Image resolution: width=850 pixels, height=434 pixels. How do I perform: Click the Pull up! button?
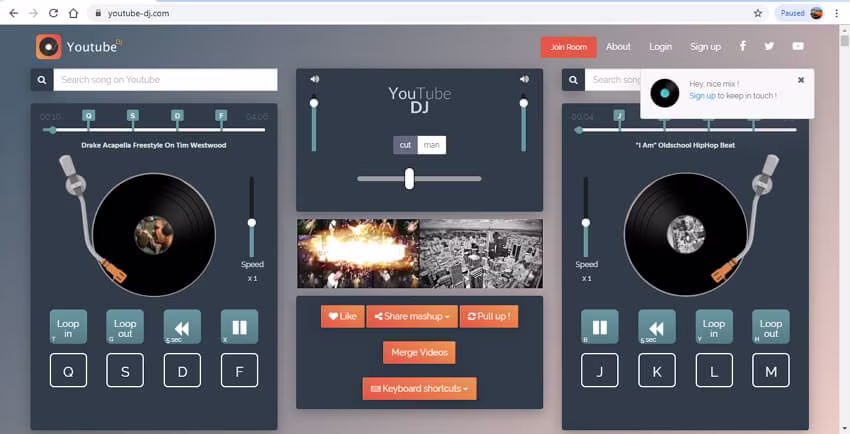(489, 316)
